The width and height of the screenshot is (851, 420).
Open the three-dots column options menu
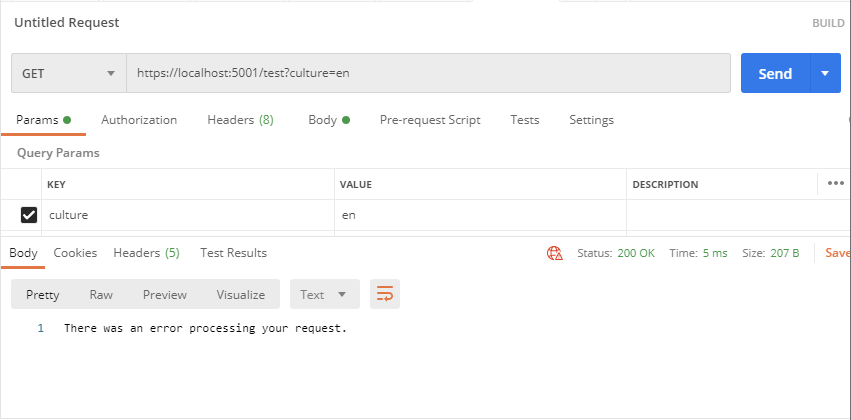(x=835, y=183)
